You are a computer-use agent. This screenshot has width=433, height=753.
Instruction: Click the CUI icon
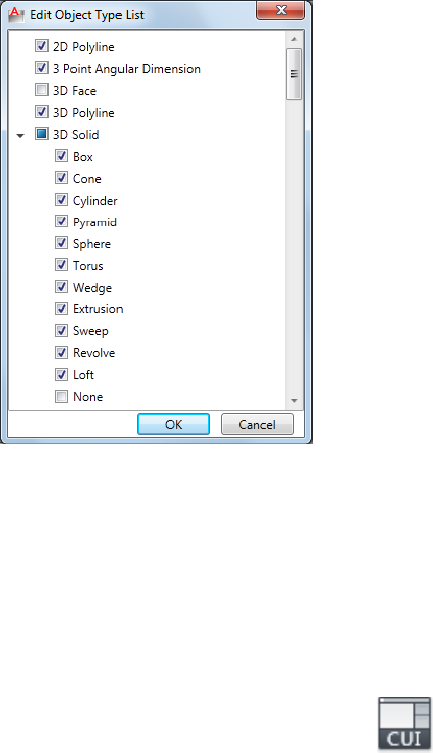405,723
